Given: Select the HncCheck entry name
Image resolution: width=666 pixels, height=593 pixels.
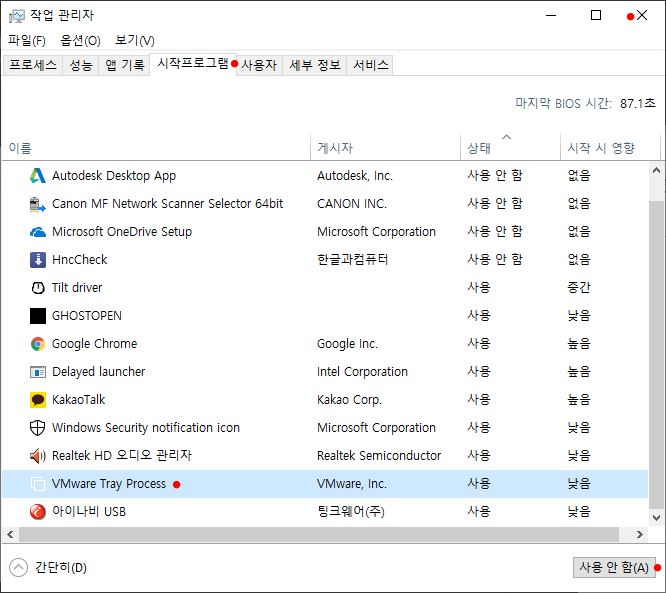Looking at the screenshot, I should tap(79, 260).
